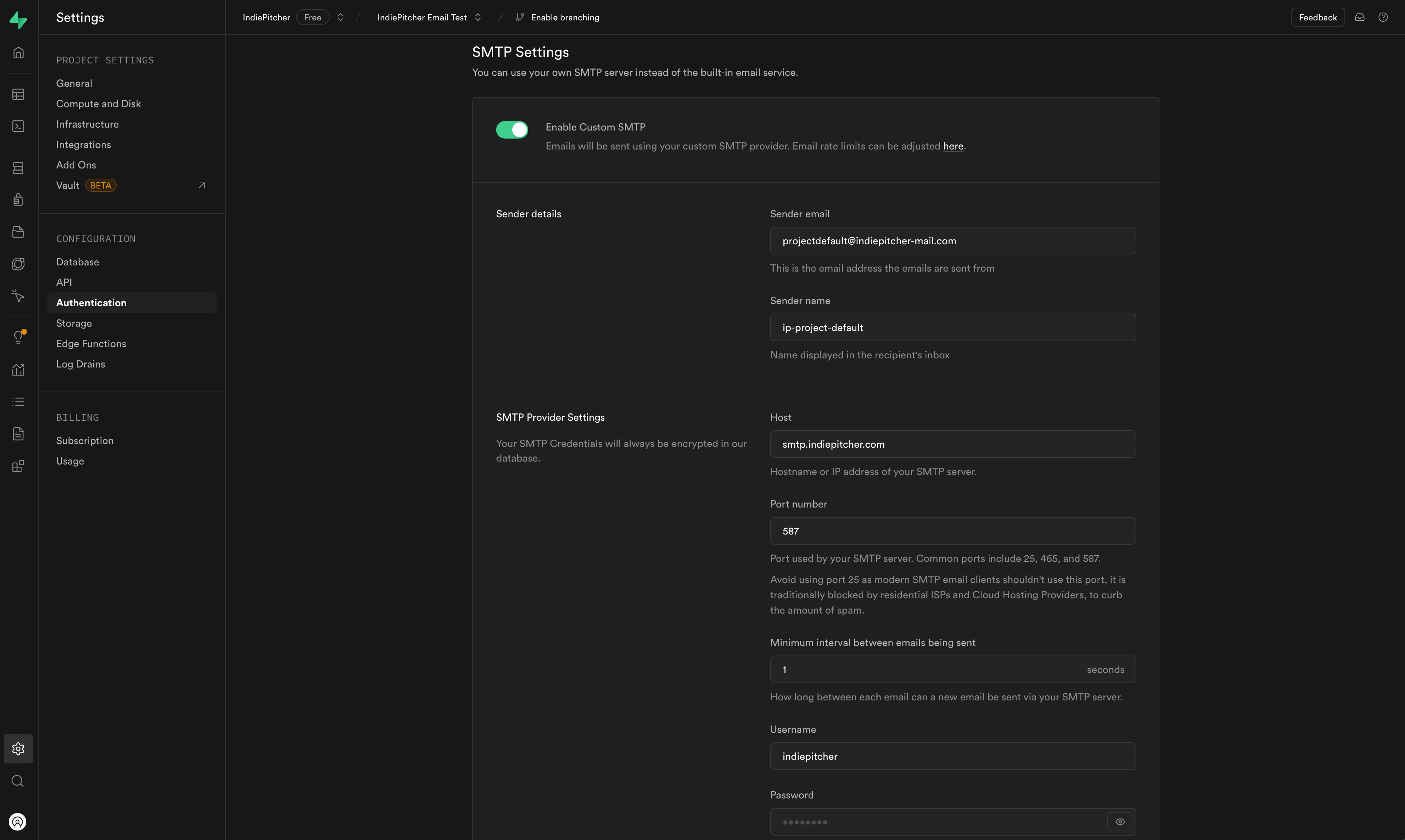Open the Logs list icon
Image resolution: width=1405 pixels, height=840 pixels.
(18, 402)
